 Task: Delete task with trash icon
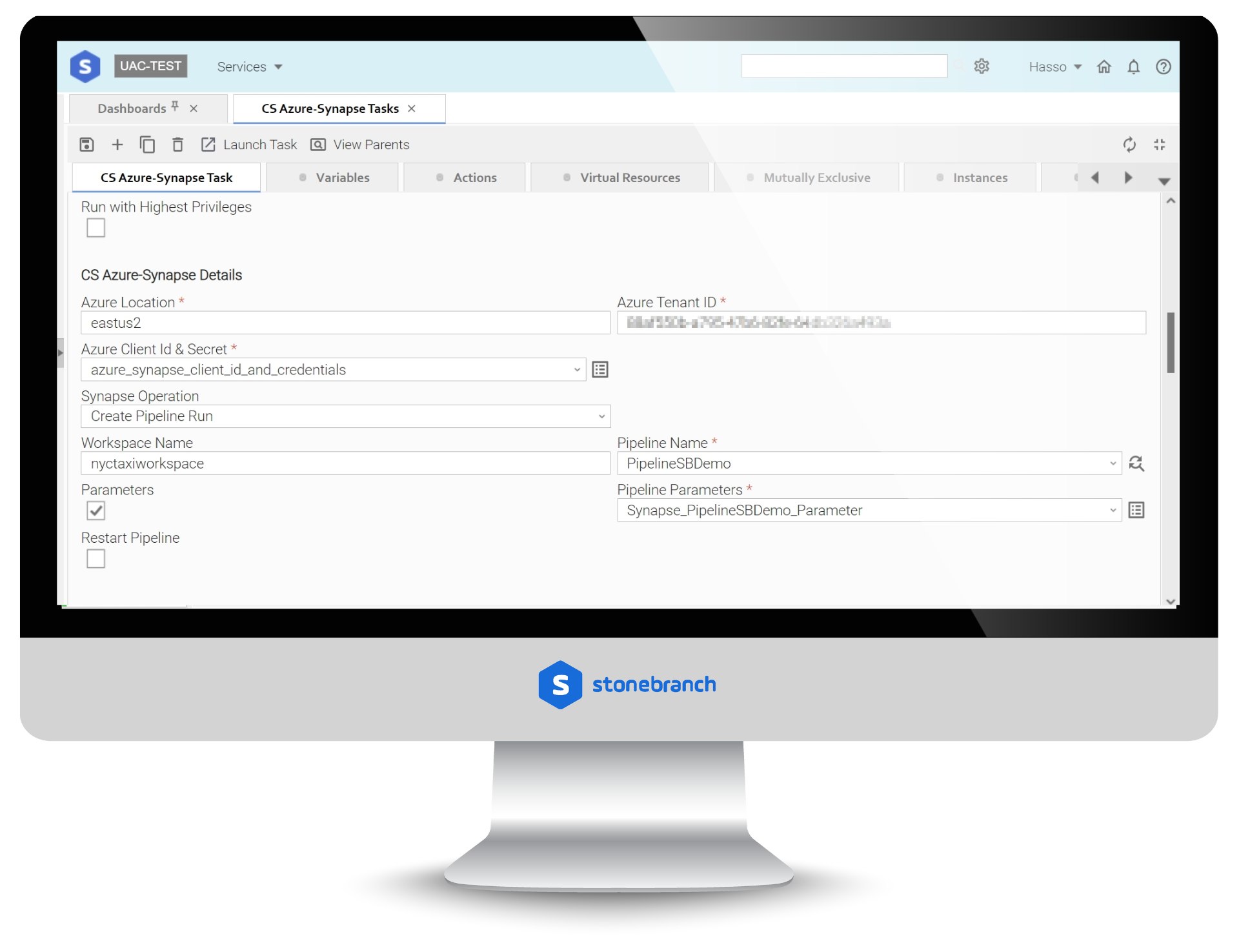coord(177,145)
